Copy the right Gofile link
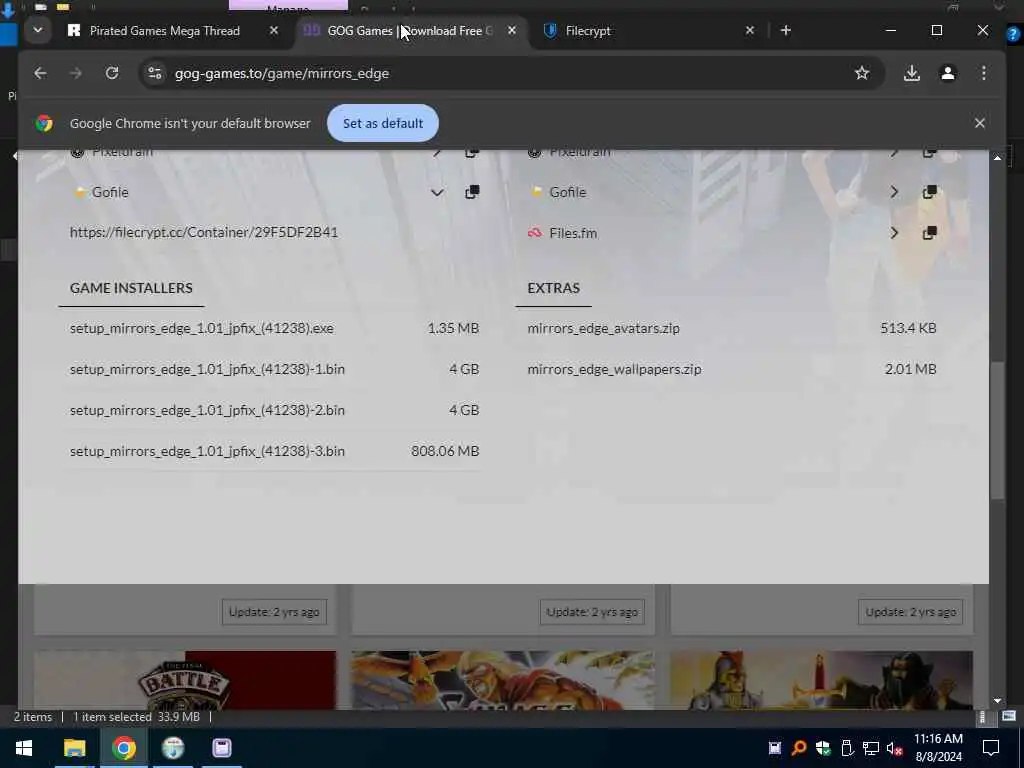The height and width of the screenshot is (768, 1024). (x=929, y=192)
